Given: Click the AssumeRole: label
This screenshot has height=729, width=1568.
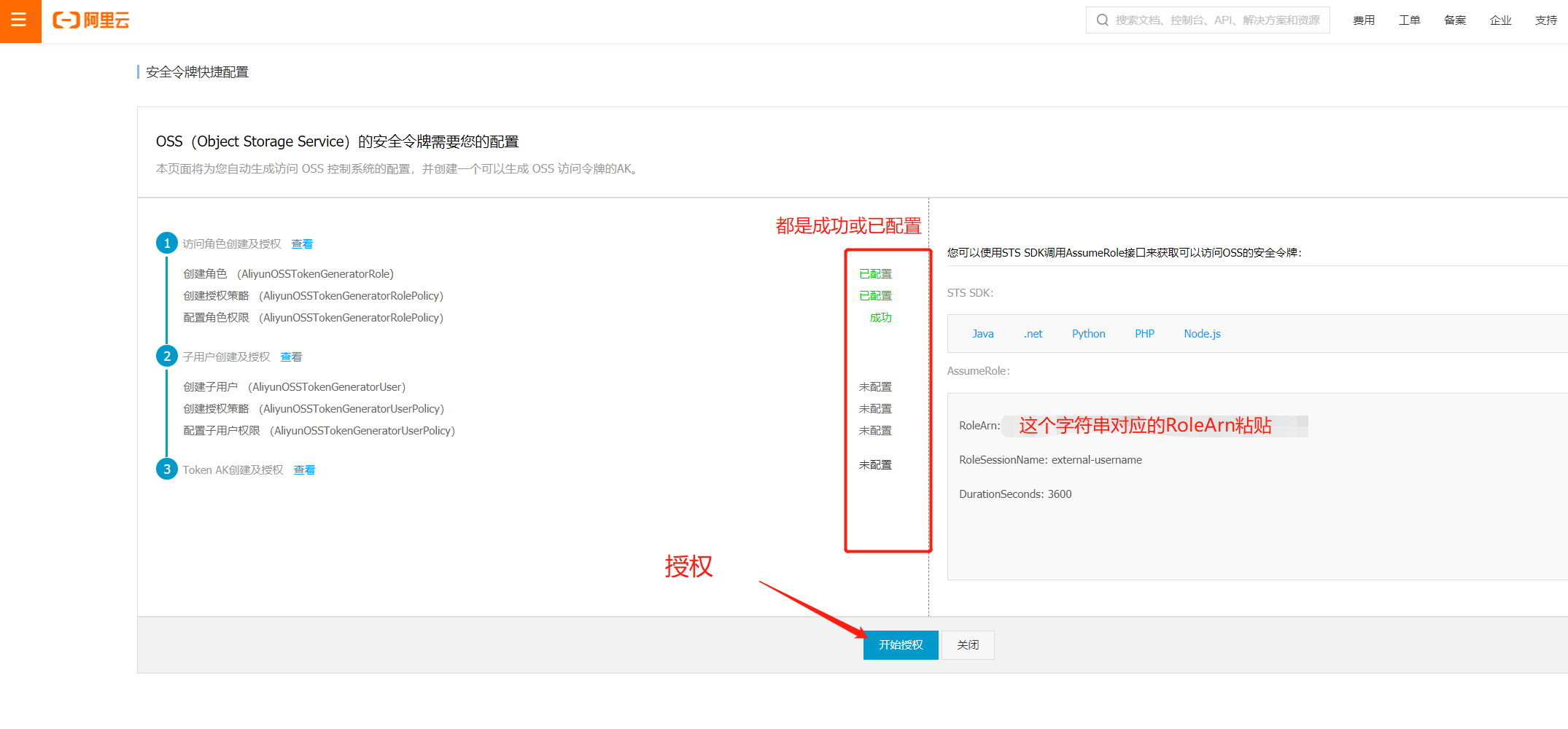Looking at the screenshot, I should pos(979,371).
